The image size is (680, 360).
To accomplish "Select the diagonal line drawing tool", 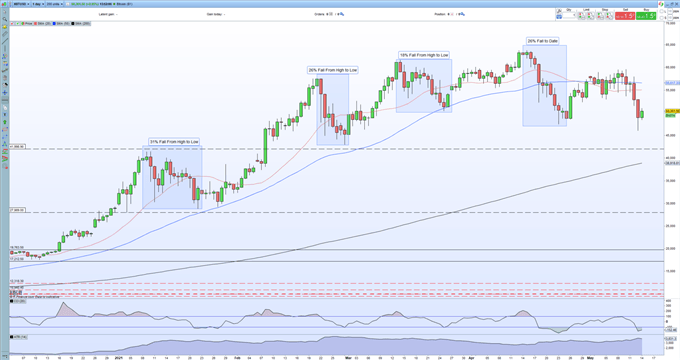I will pos(5,41).
